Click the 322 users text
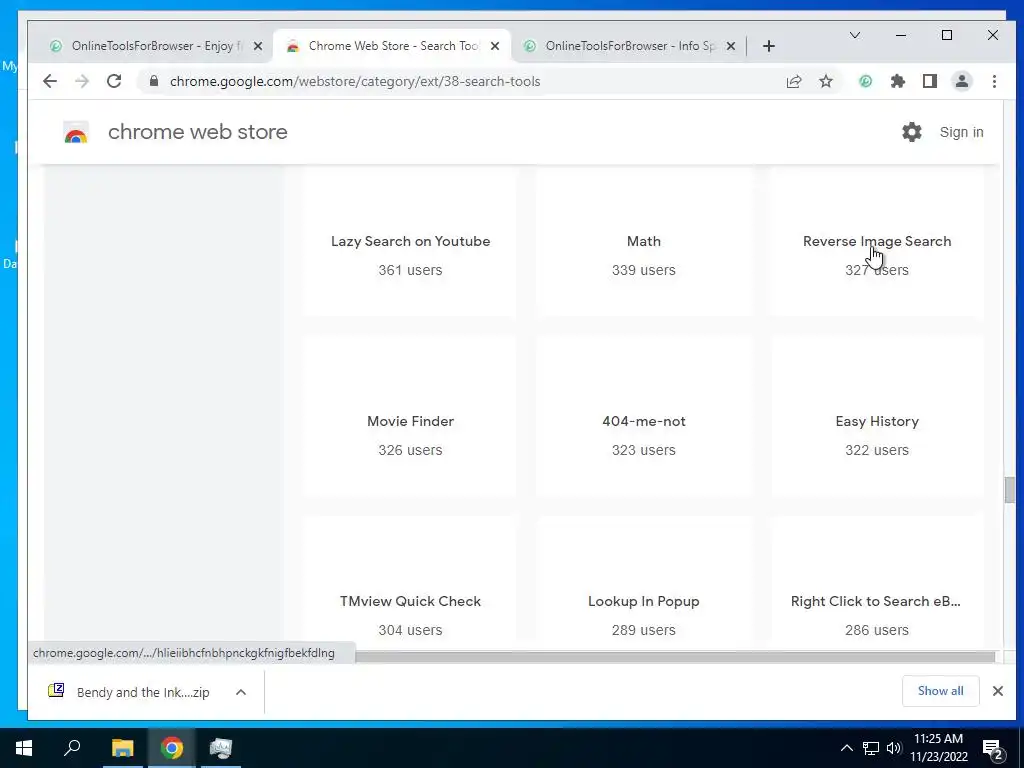The width and height of the screenshot is (1024, 768). [876, 451]
